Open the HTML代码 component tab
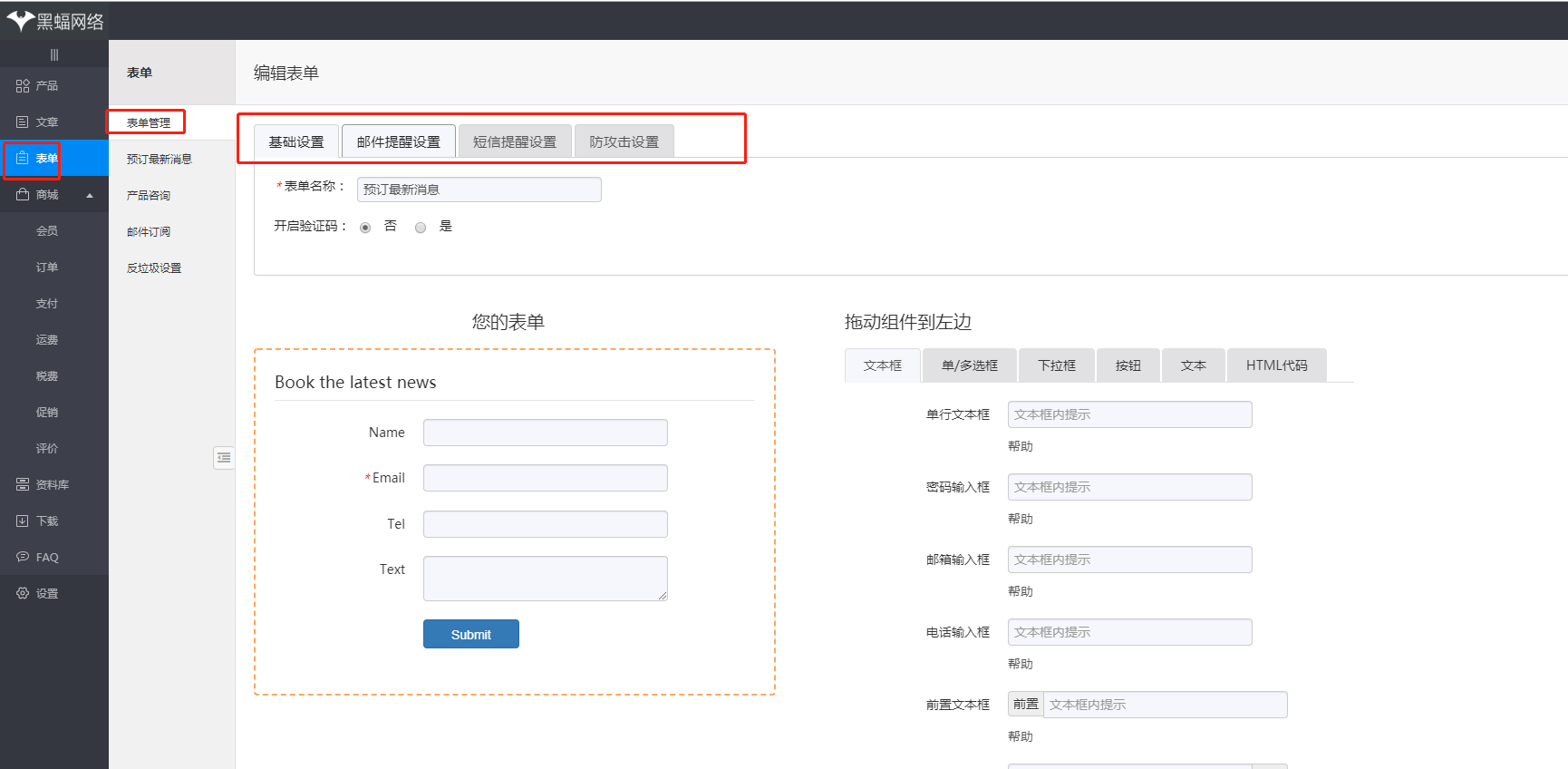 click(1277, 365)
